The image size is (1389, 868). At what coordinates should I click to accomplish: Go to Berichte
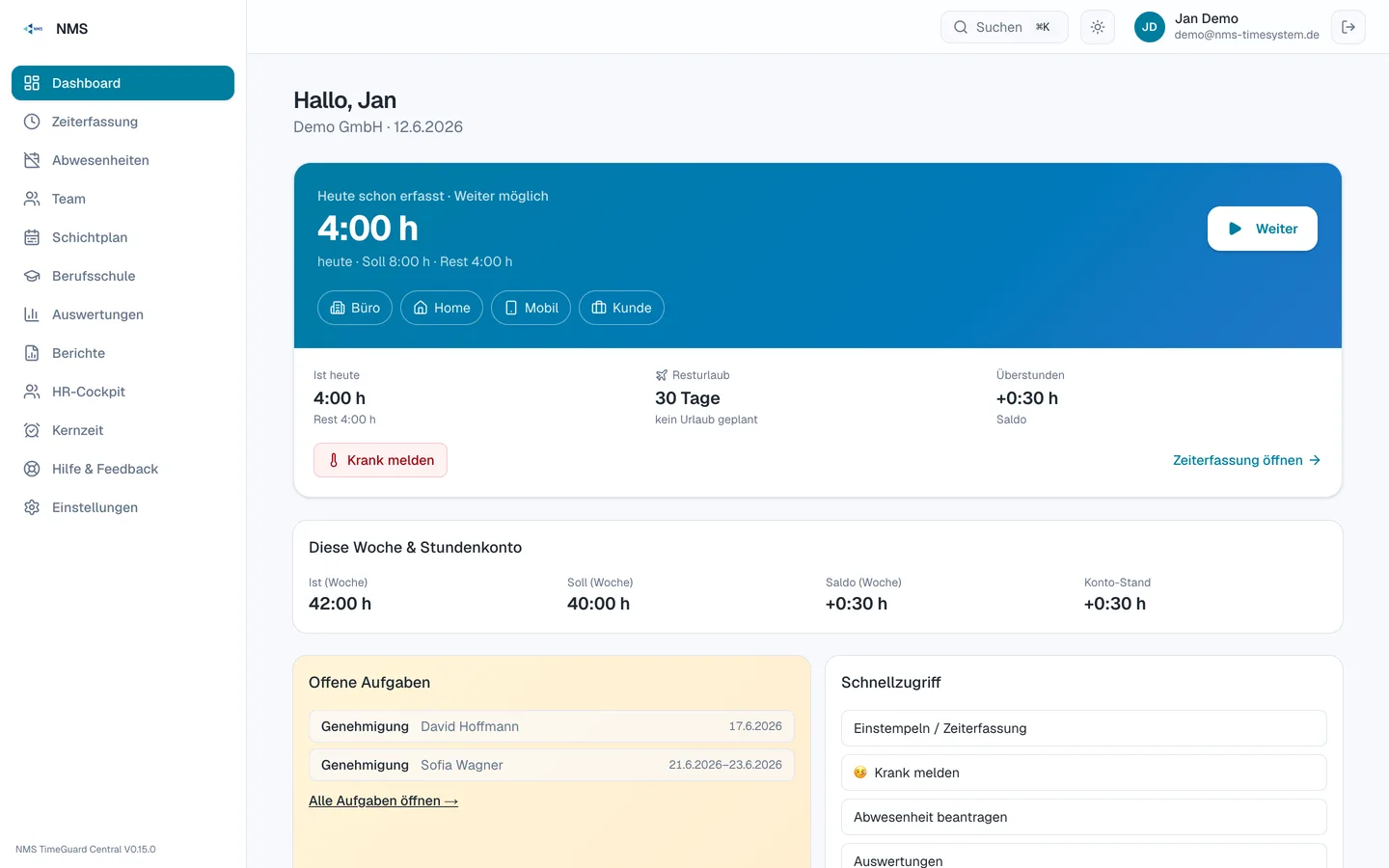click(123, 353)
